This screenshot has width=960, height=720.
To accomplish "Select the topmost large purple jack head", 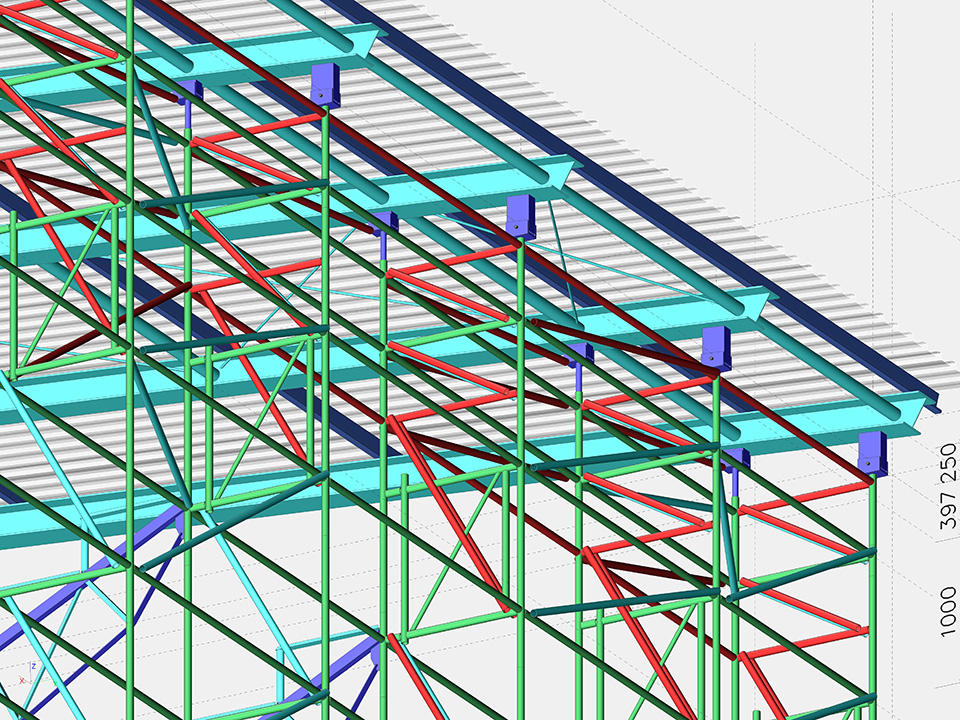I will pos(325,85).
